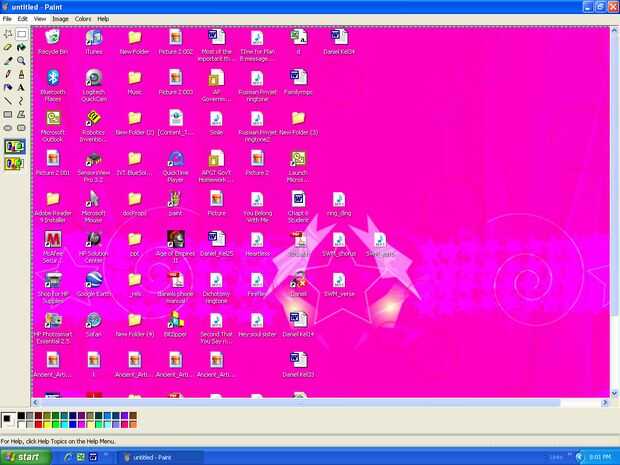Select the Curve tool
The width and height of the screenshot is (620, 465).
click(x=21, y=101)
